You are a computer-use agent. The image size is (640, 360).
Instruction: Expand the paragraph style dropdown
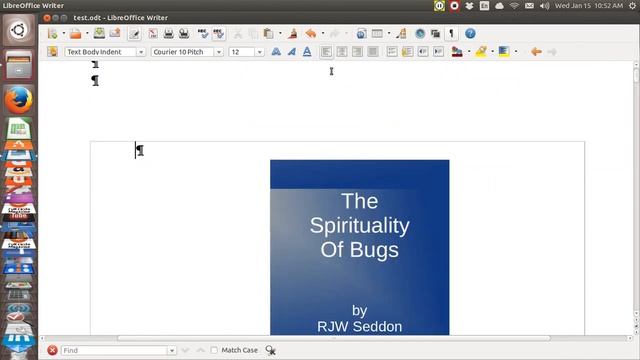coord(141,52)
